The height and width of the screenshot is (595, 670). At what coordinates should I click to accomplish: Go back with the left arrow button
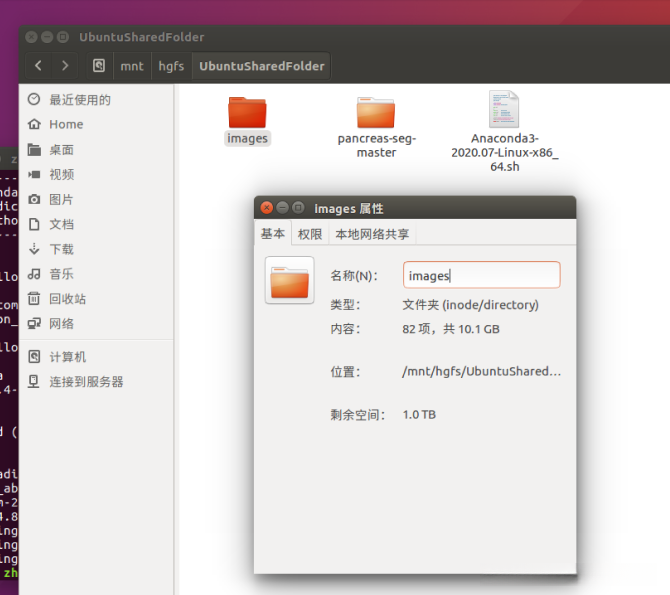[38, 66]
